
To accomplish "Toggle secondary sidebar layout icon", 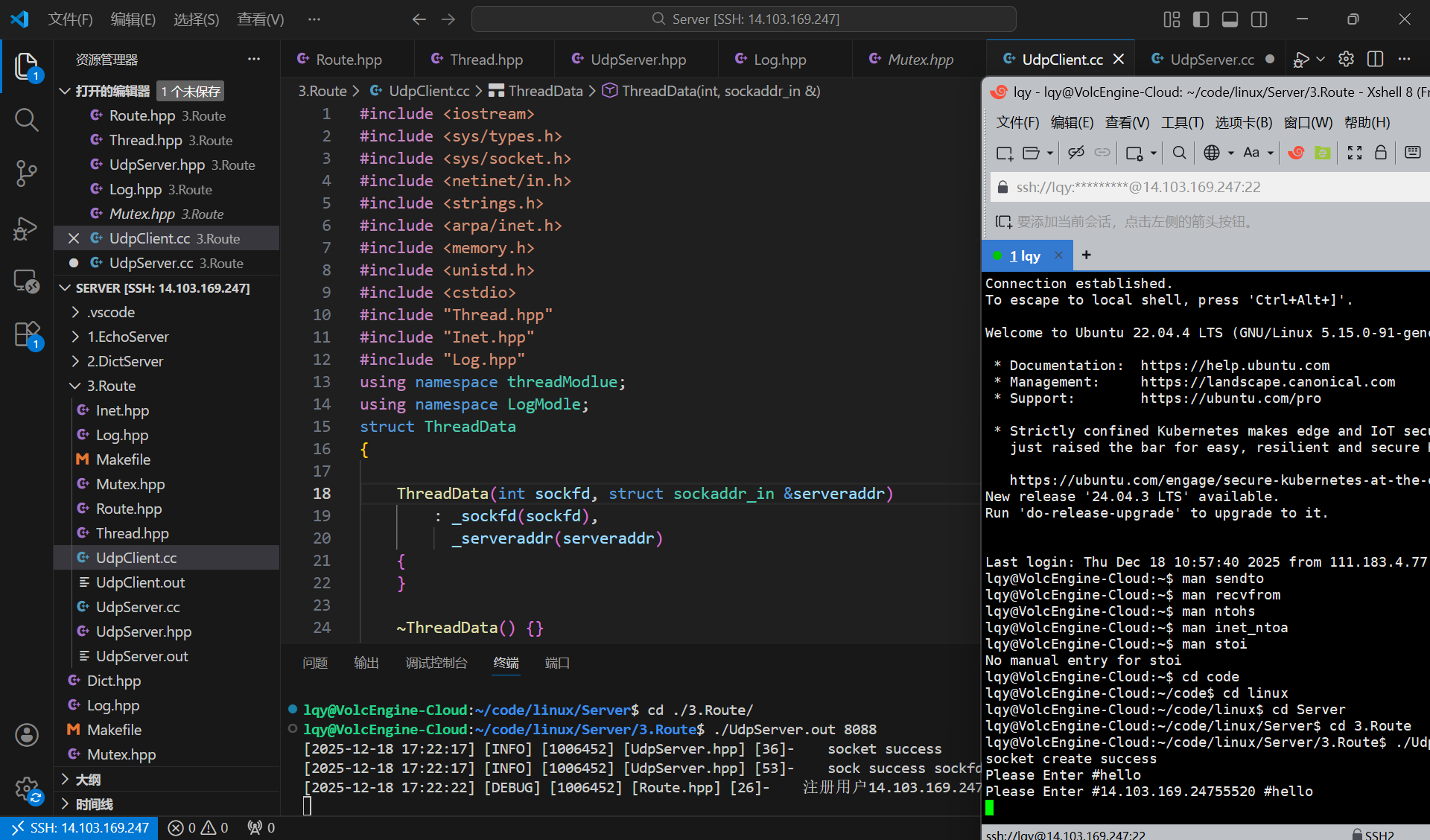I will coord(1259,19).
